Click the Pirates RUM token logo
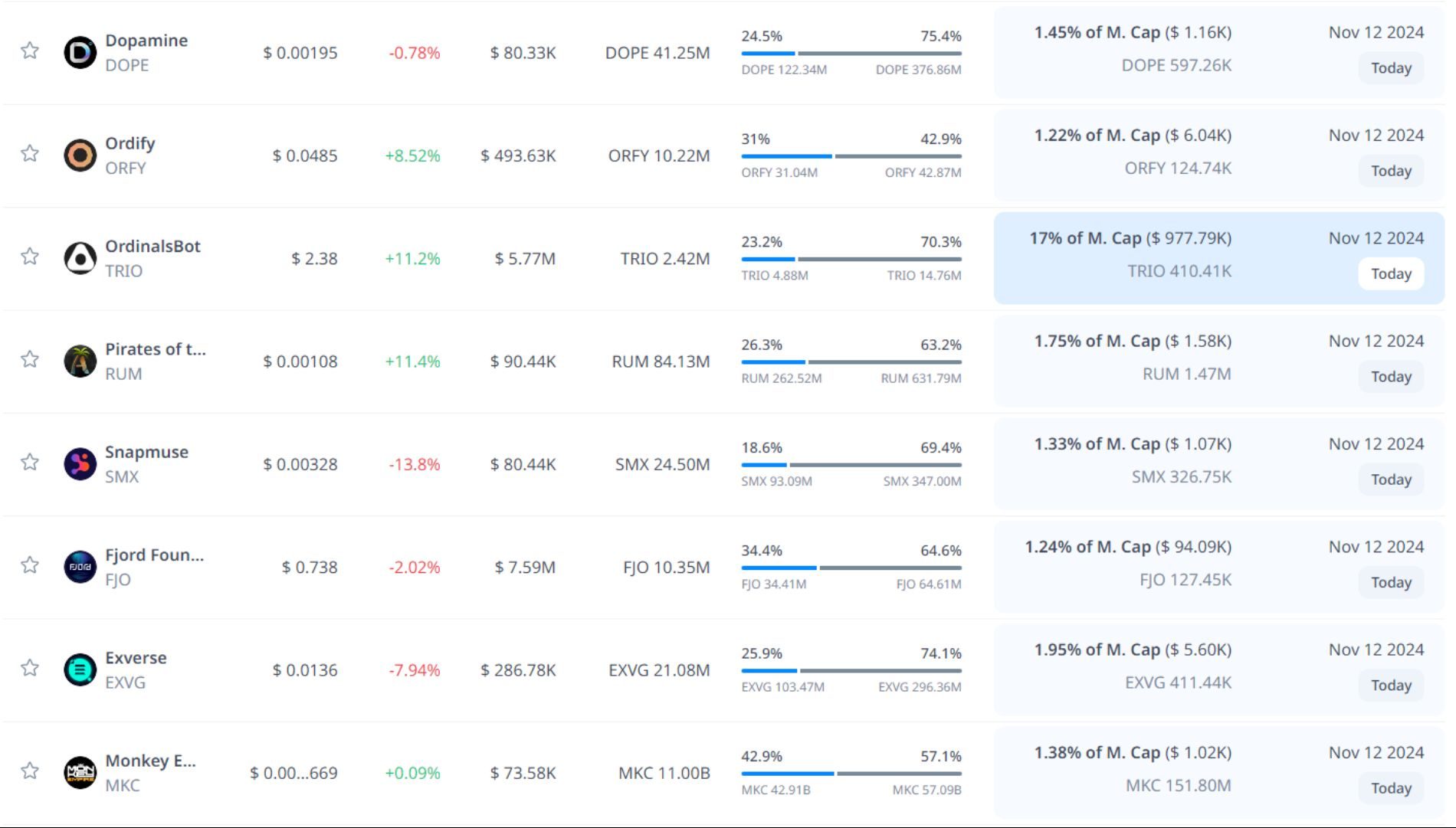Image resolution: width=1456 pixels, height=828 pixels. 80,361
